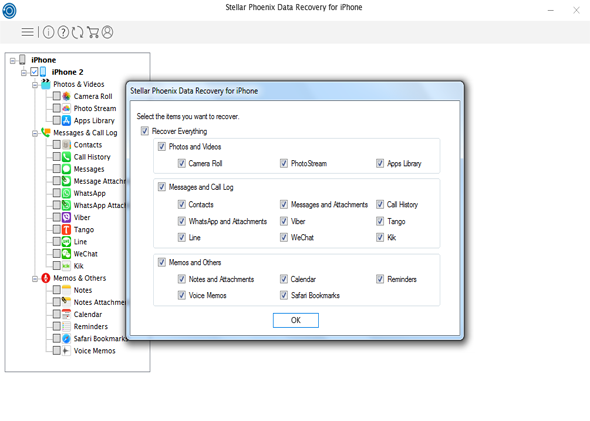Click the Safari Bookmarks compass icon
This screenshot has width=590, height=421.
(66, 338)
